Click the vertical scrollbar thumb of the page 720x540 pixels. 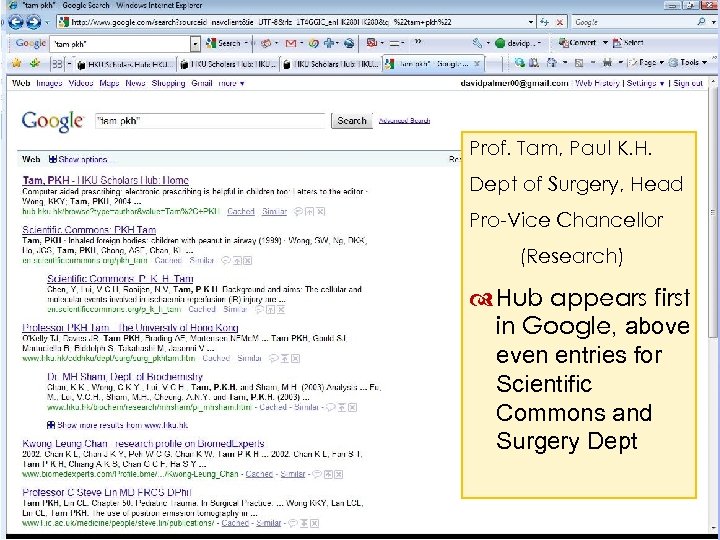tap(713, 213)
